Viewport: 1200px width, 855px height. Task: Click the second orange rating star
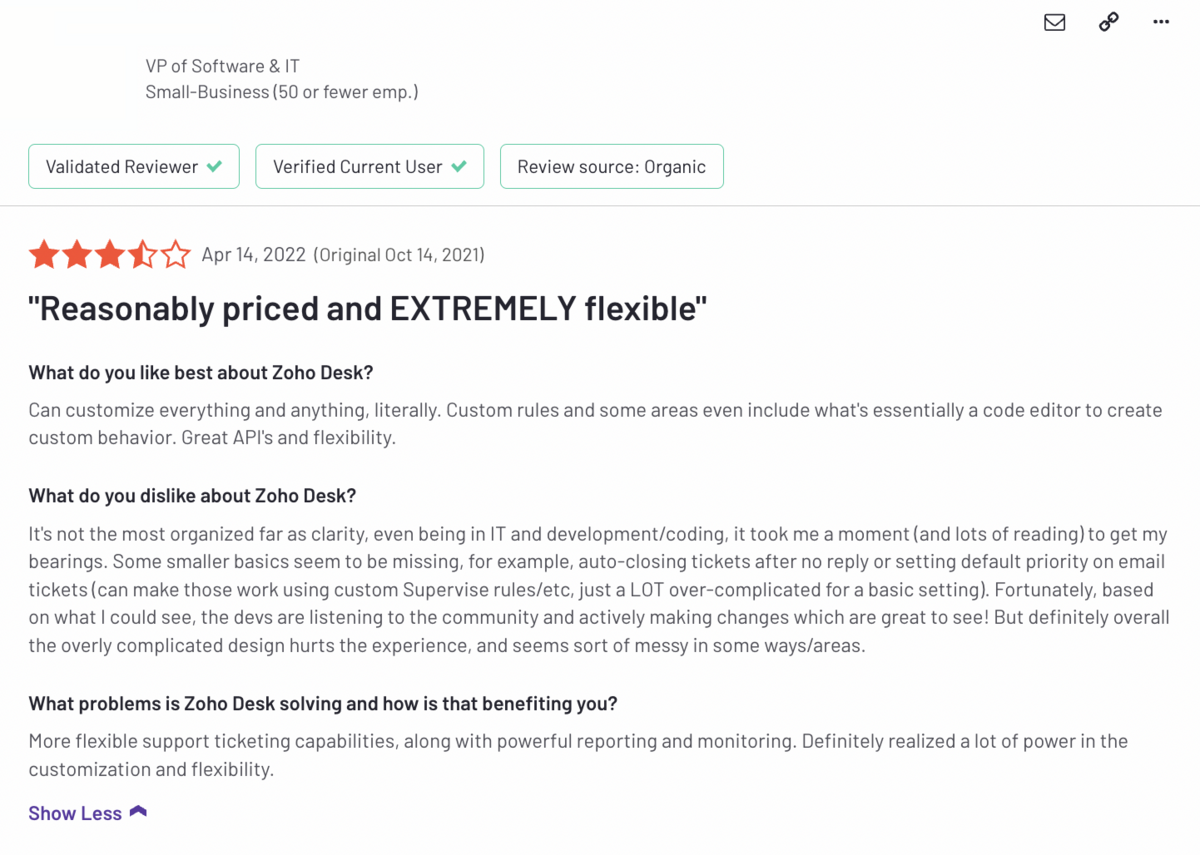coord(77,255)
